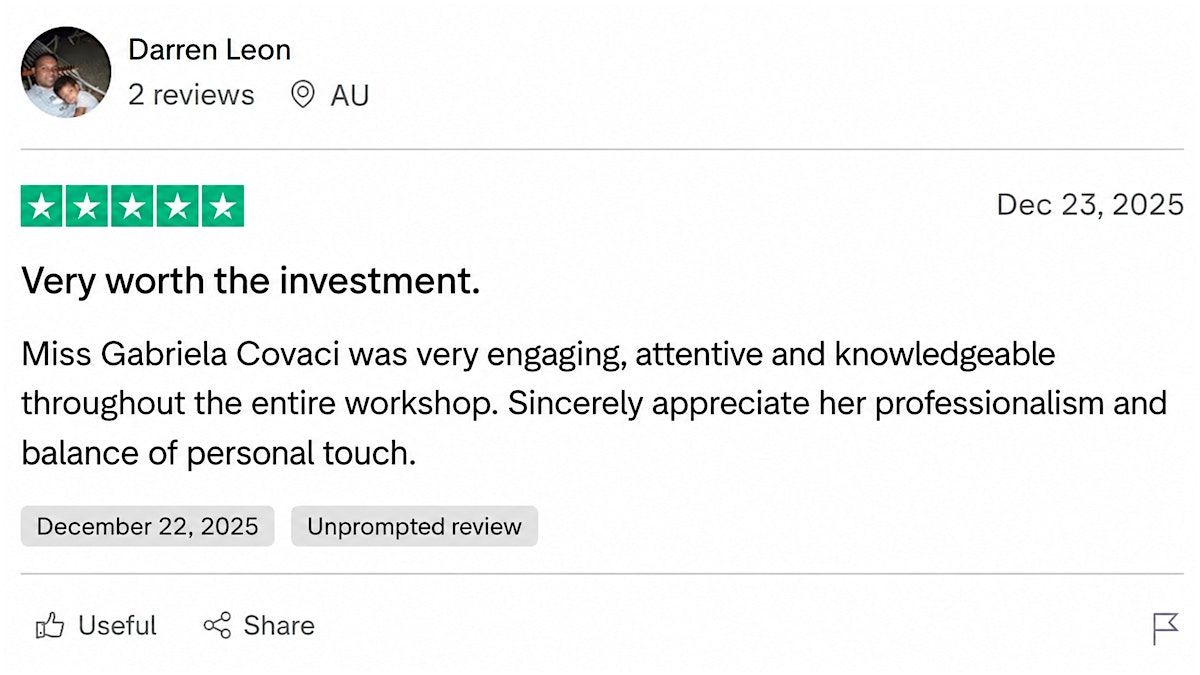Mark review as Useful via text label
Image resolution: width=1200 pixels, height=675 pixels.
point(117,626)
